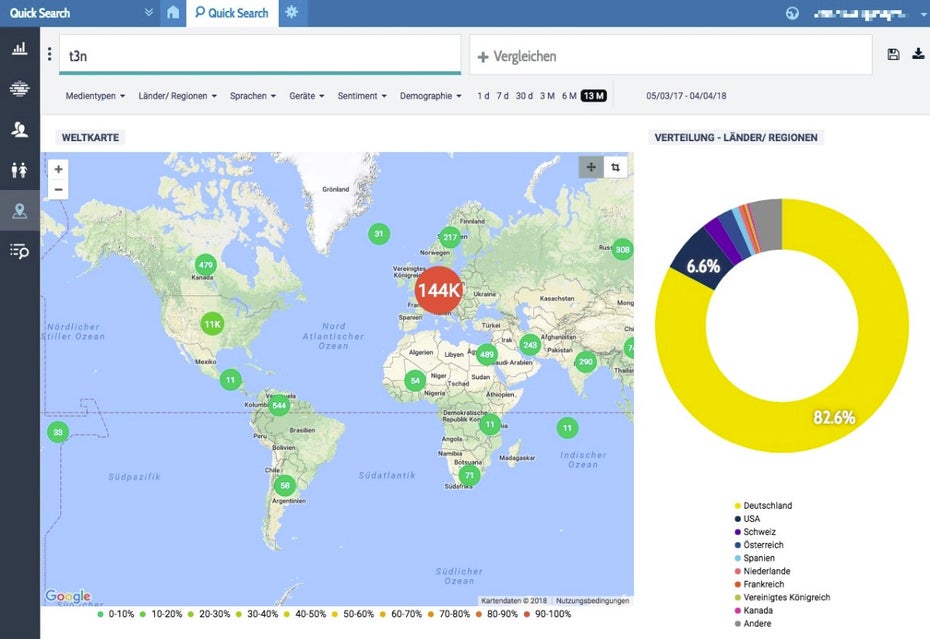Toggle Deutschland in the chart legend
This screenshot has width=930, height=639.
pyautogui.click(x=763, y=506)
